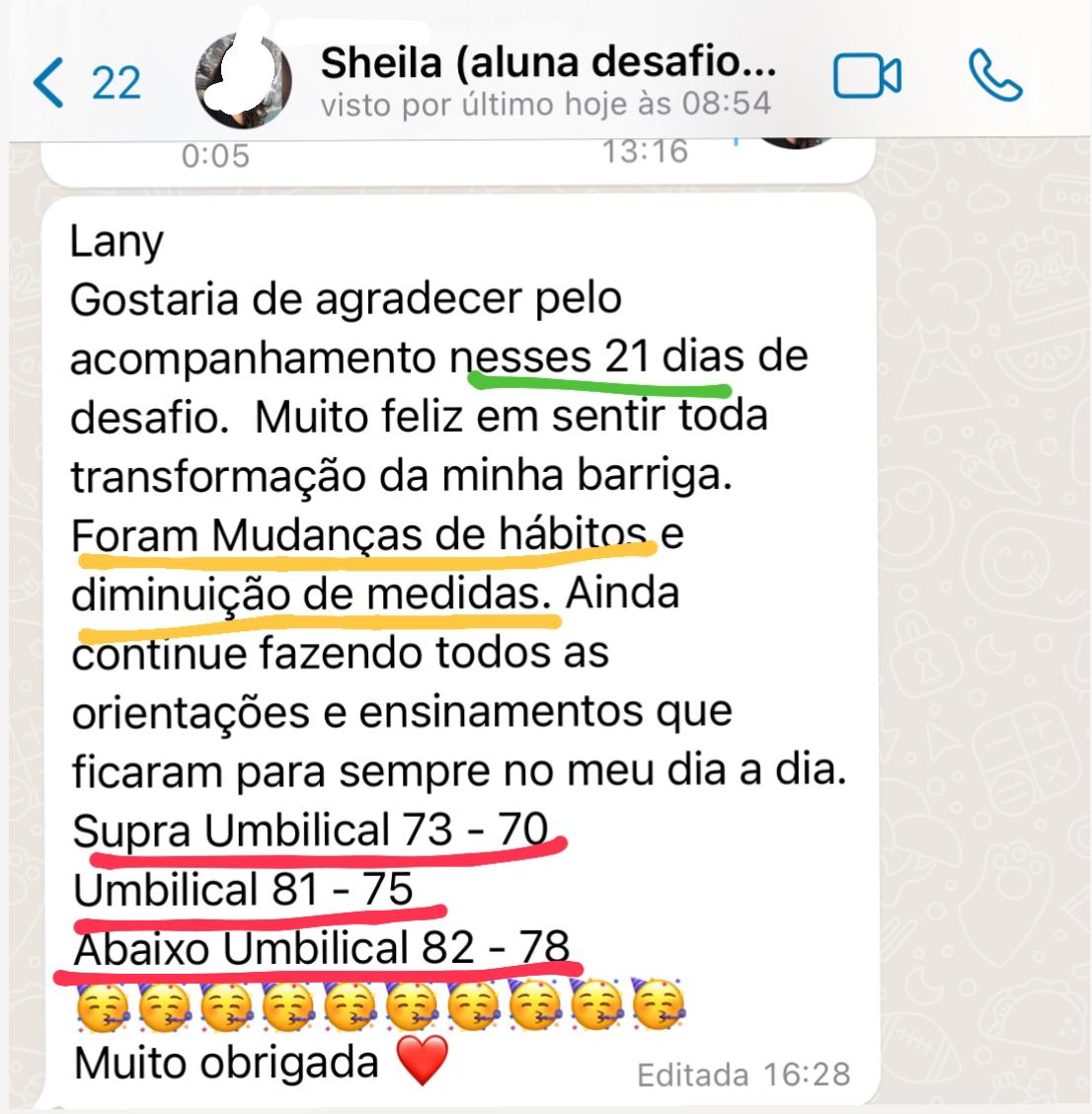Image resolution: width=1092 pixels, height=1114 pixels.
Task: Tap the voice message 0:05 duration
Action: [215, 156]
